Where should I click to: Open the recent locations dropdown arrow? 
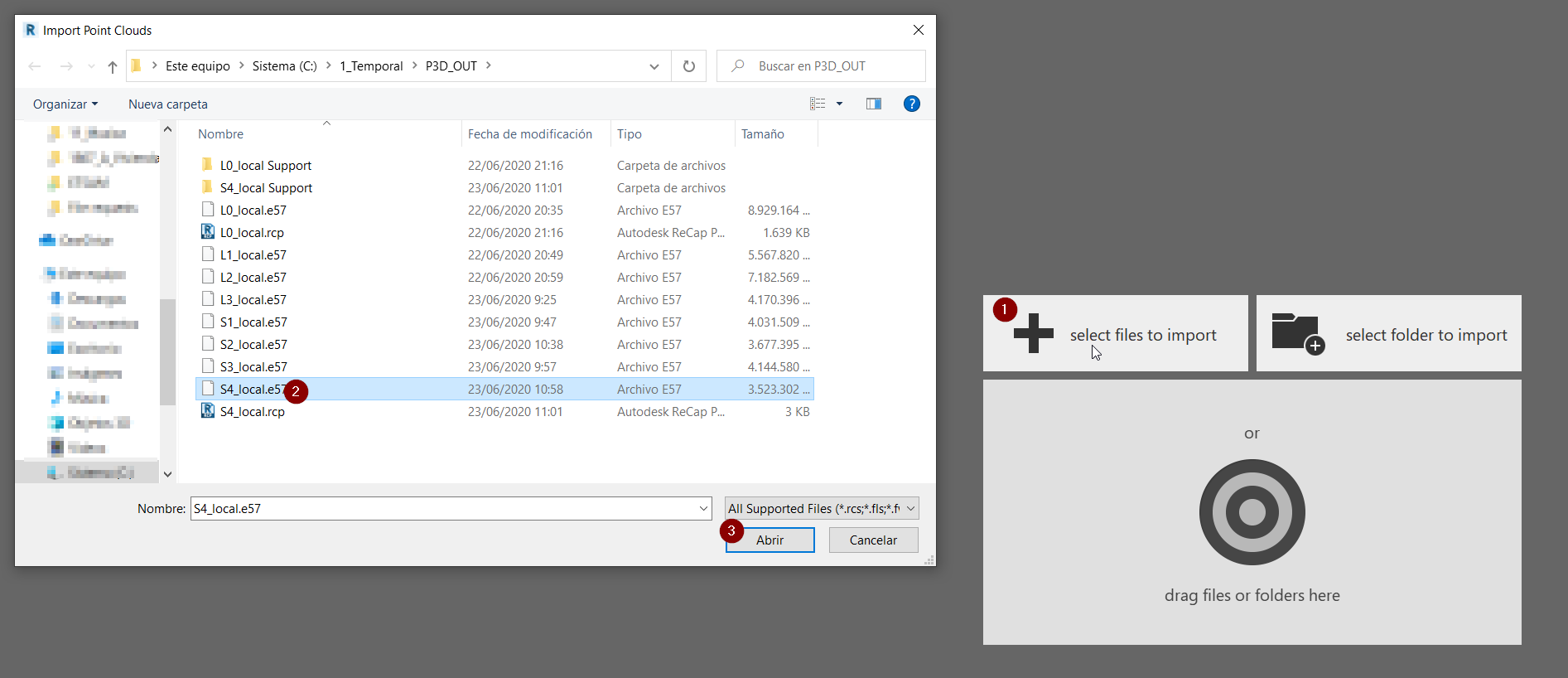[91, 66]
